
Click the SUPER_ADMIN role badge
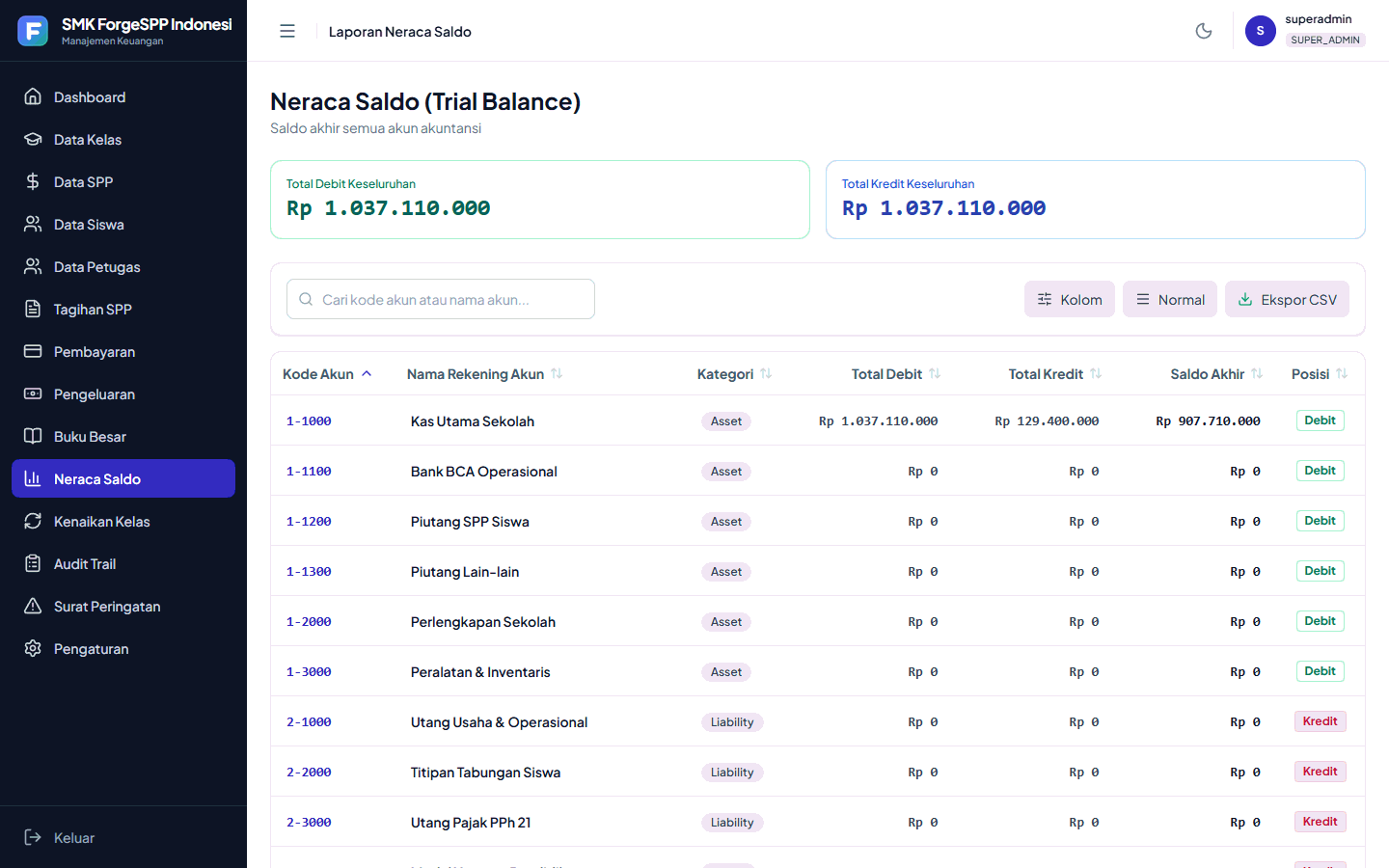tap(1325, 40)
